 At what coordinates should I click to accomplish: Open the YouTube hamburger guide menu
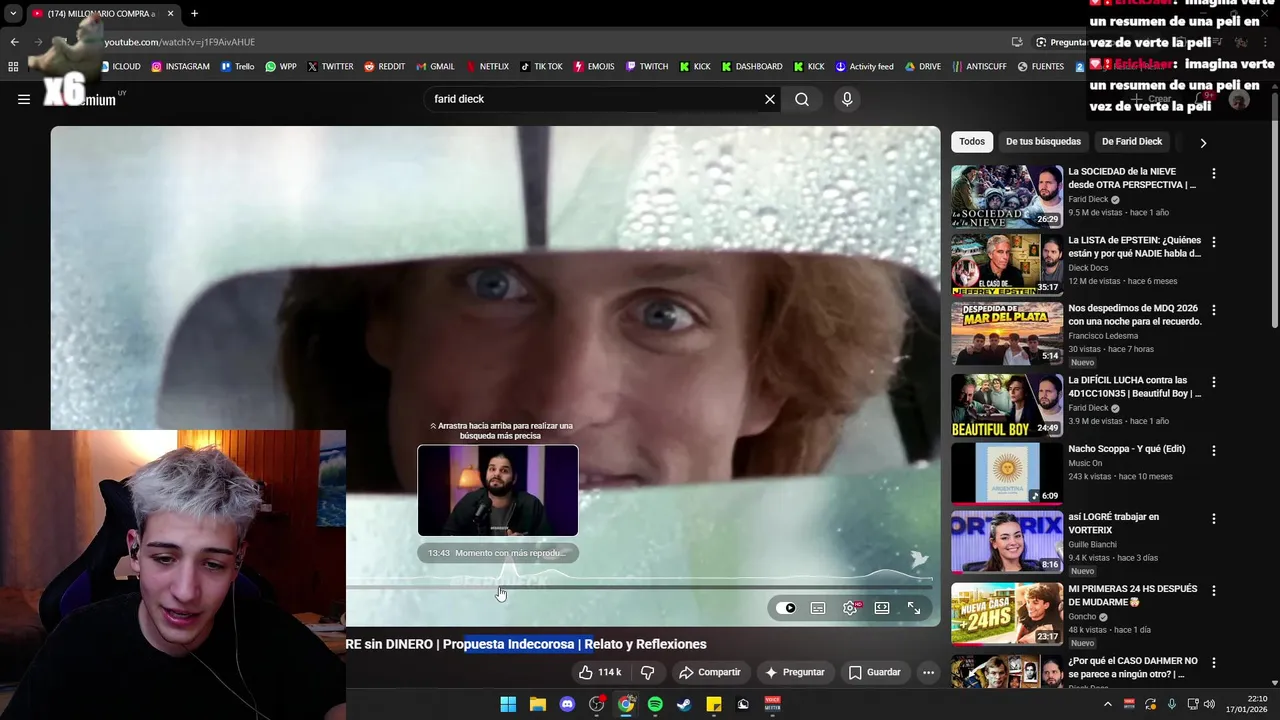pyautogui.click(x=24, y=99)
